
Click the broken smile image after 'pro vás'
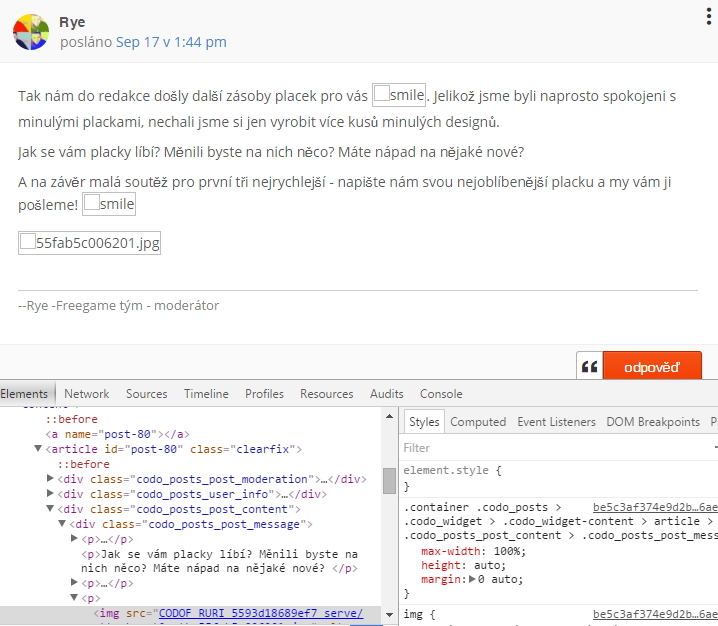click(x=399, y=95)
